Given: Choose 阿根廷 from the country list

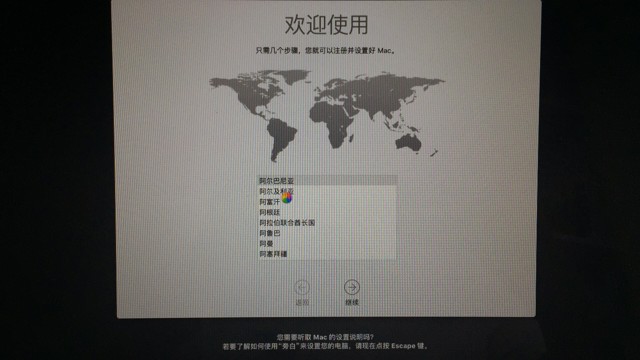Looking at the screenshot, I should [327, 212].
